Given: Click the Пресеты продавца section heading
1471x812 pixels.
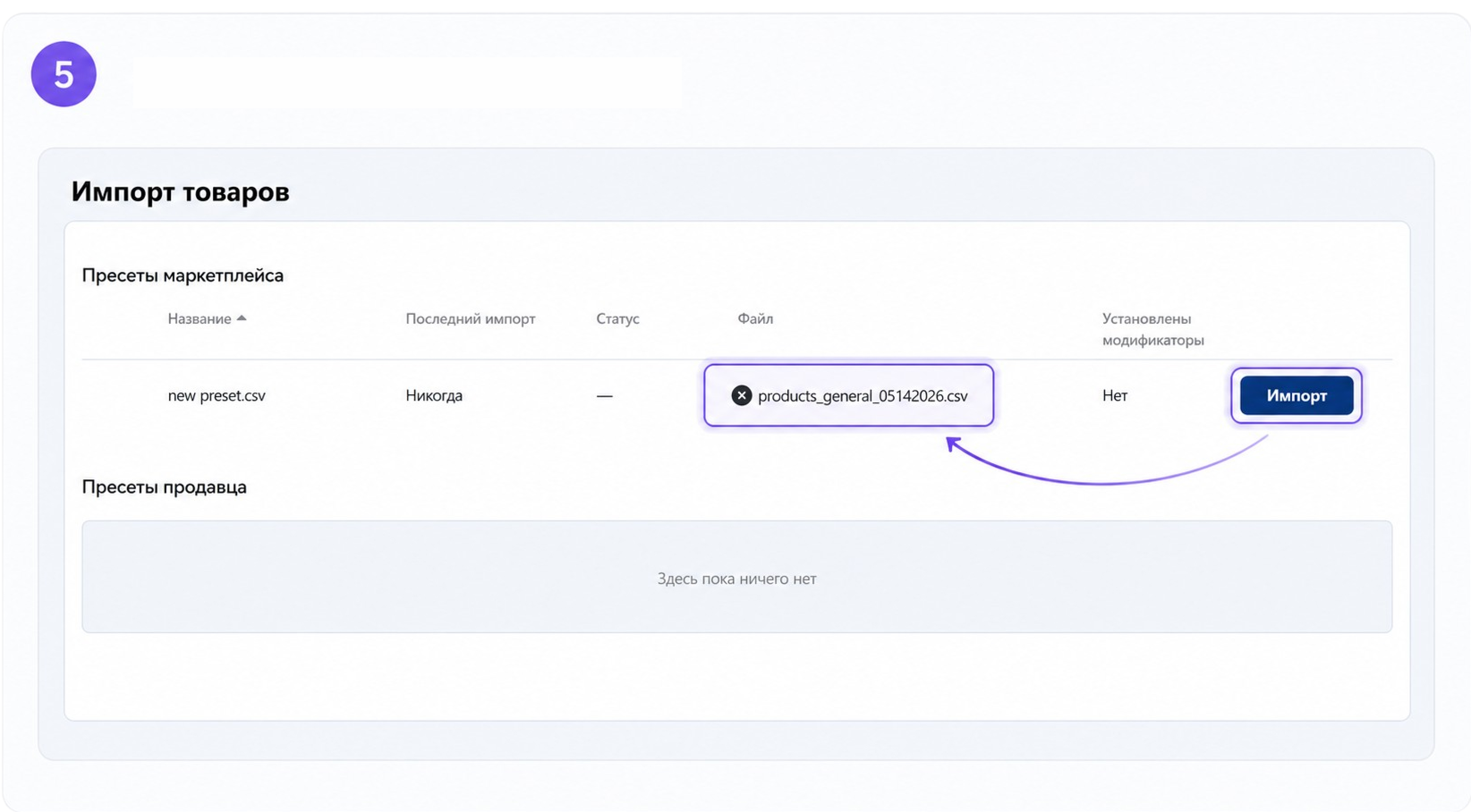Looking at the screenshot, I should pyautogui.click(x=165, y=487).
